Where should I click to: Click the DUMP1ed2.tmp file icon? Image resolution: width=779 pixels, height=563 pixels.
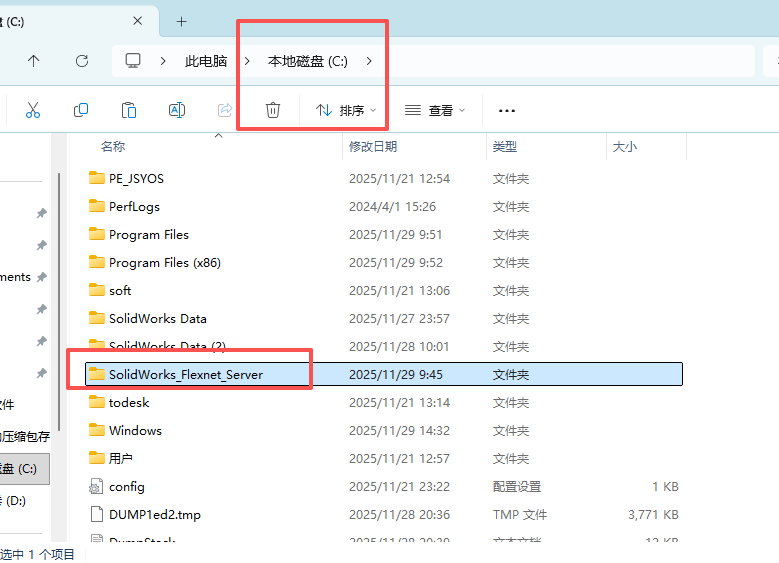click(97, 514)
